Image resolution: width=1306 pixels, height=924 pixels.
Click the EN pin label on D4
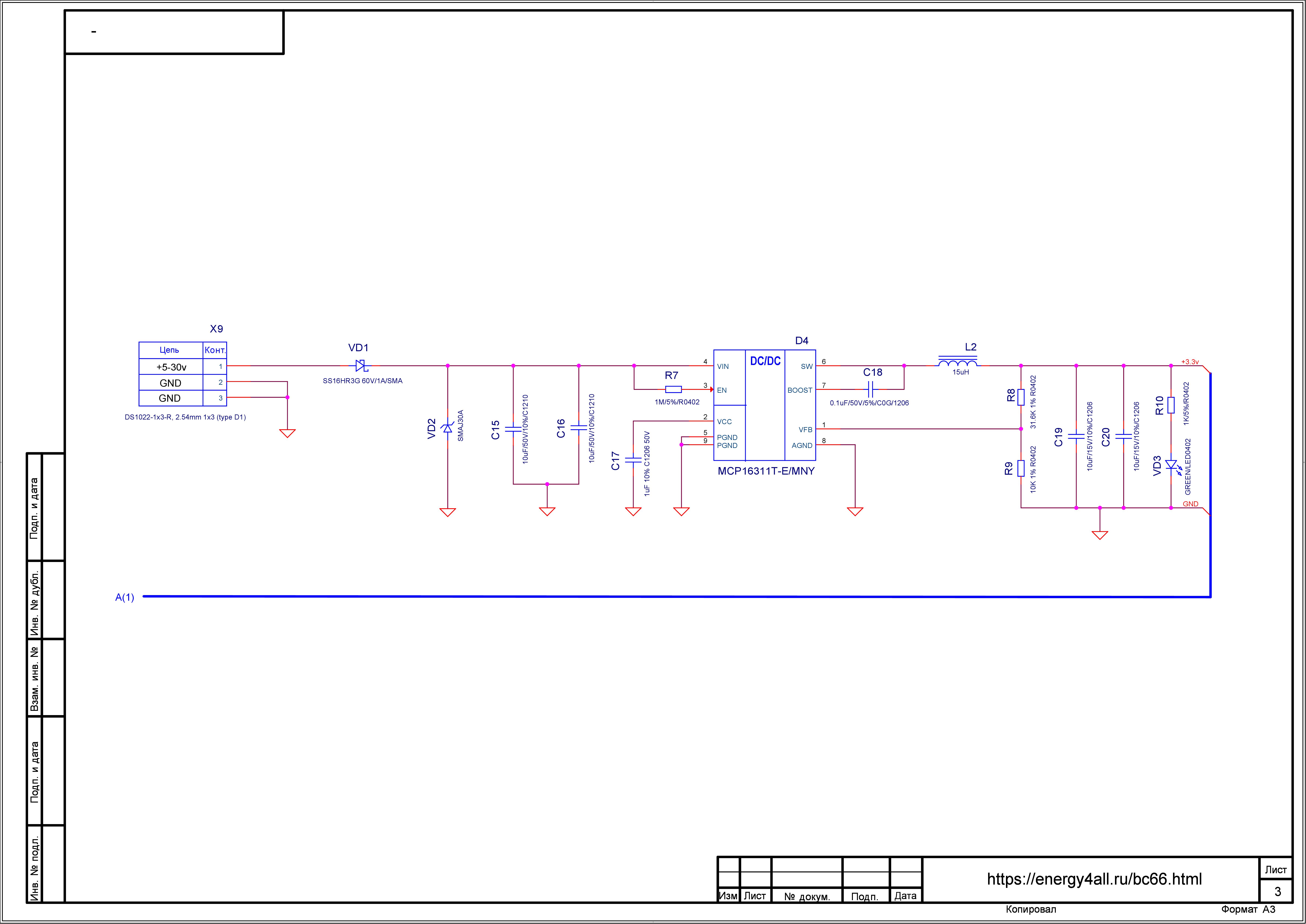[x=722, y=390]
